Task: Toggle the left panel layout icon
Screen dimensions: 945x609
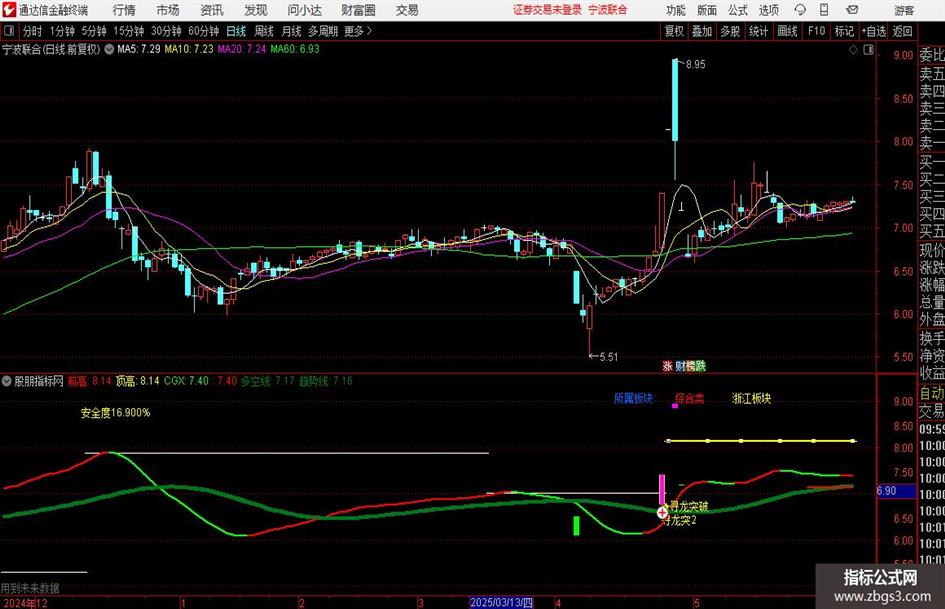Action: [8, 31]
